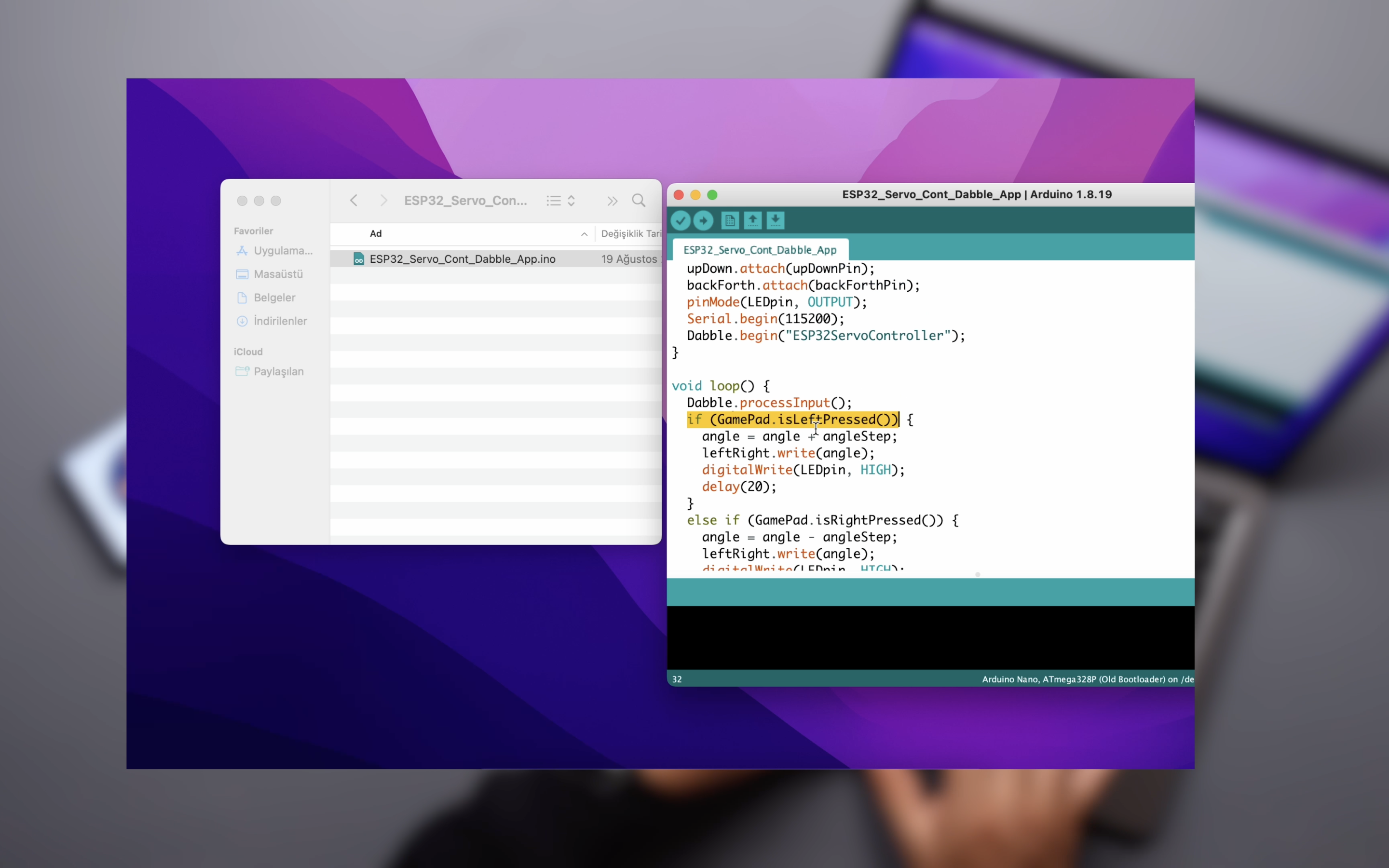
Task: Click the New sketch icon in Arduino
Action: (x=730, y=220)
